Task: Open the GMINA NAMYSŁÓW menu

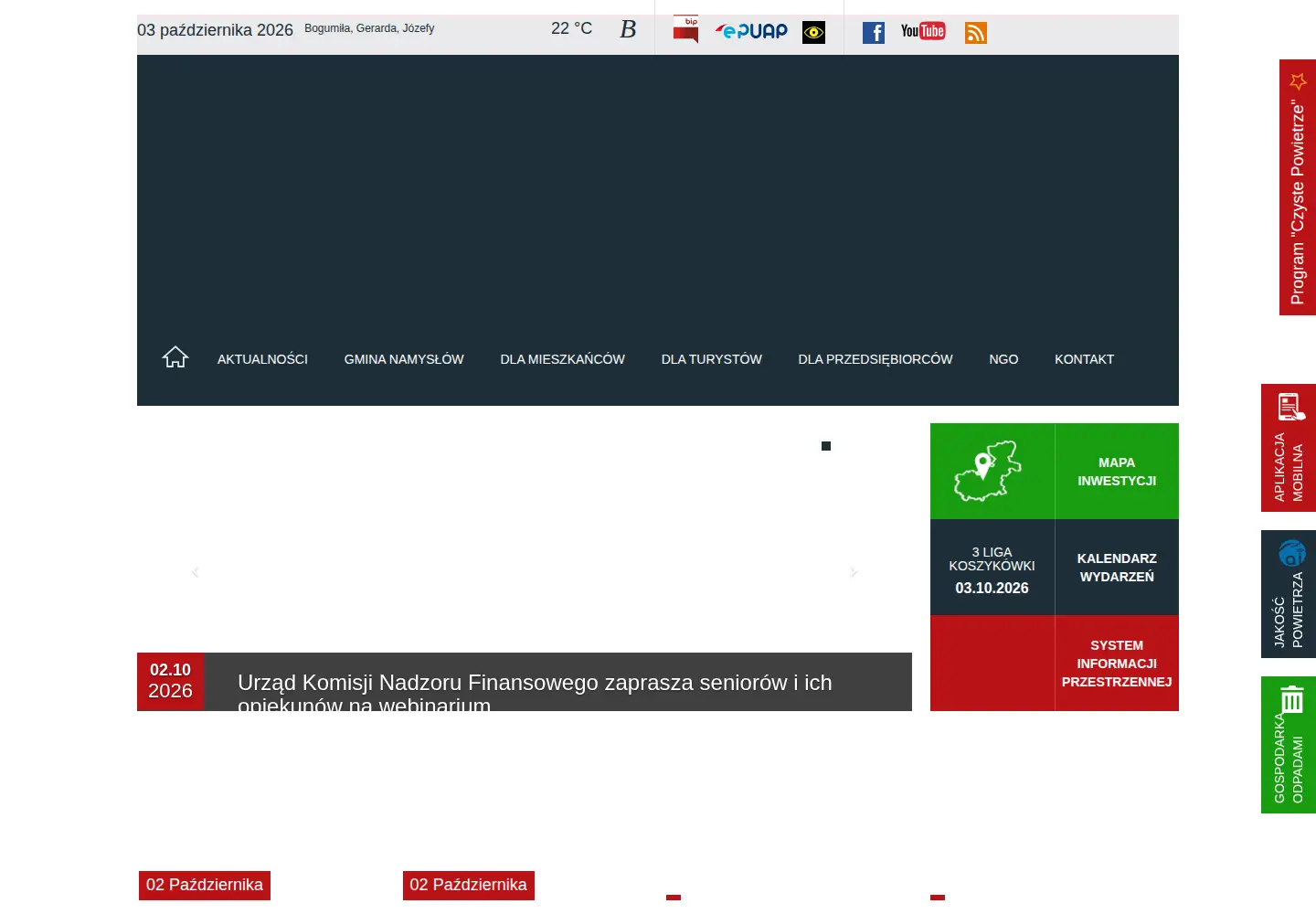Action: click(404, 359)
